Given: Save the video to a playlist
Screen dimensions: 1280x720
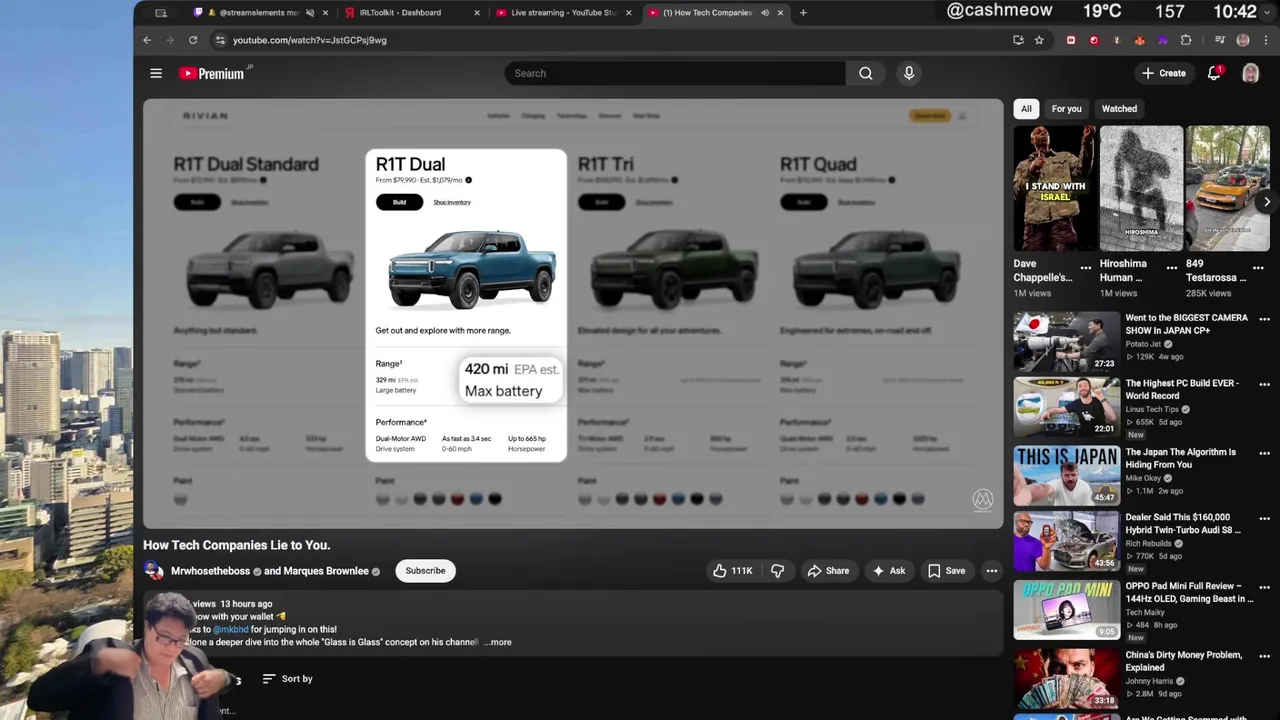Looking at the screenshot, I should 946,571.
